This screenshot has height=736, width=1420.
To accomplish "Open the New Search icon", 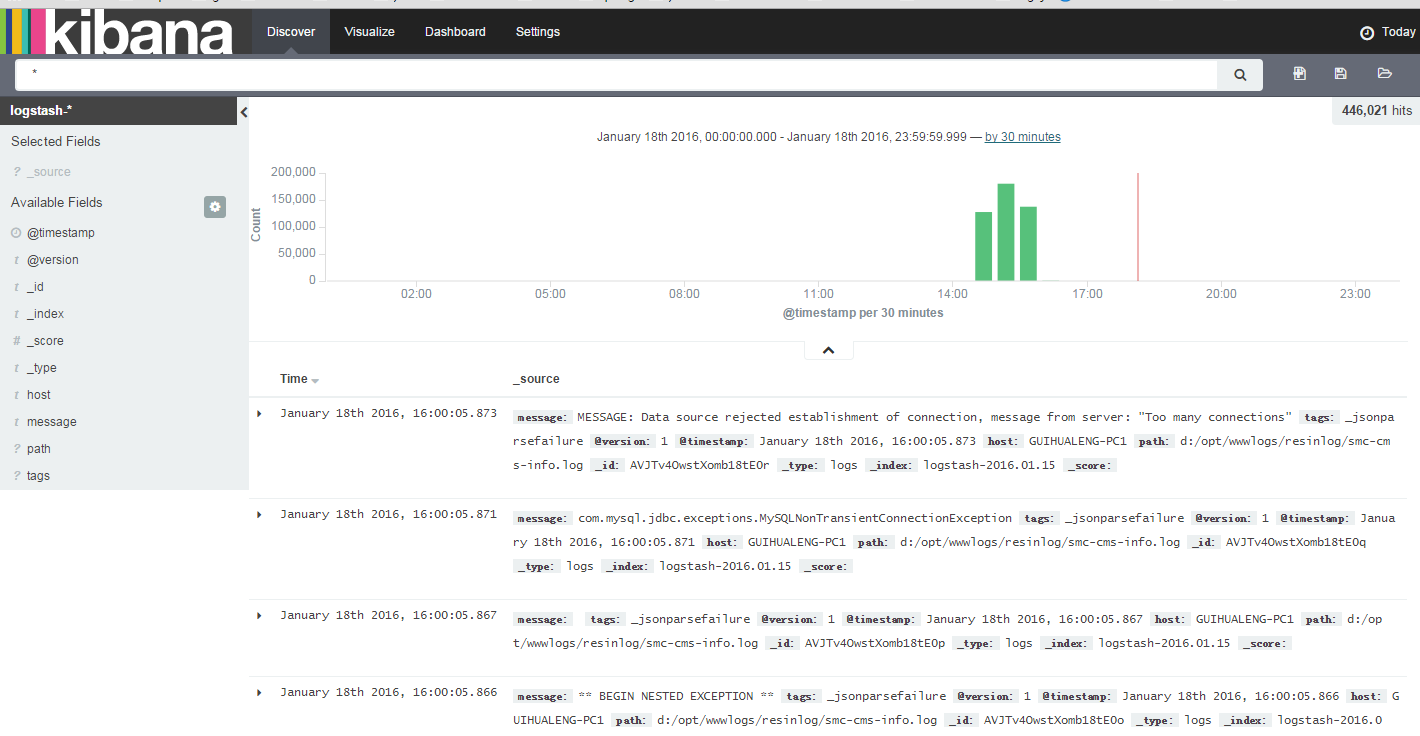I will (1299, 73).
